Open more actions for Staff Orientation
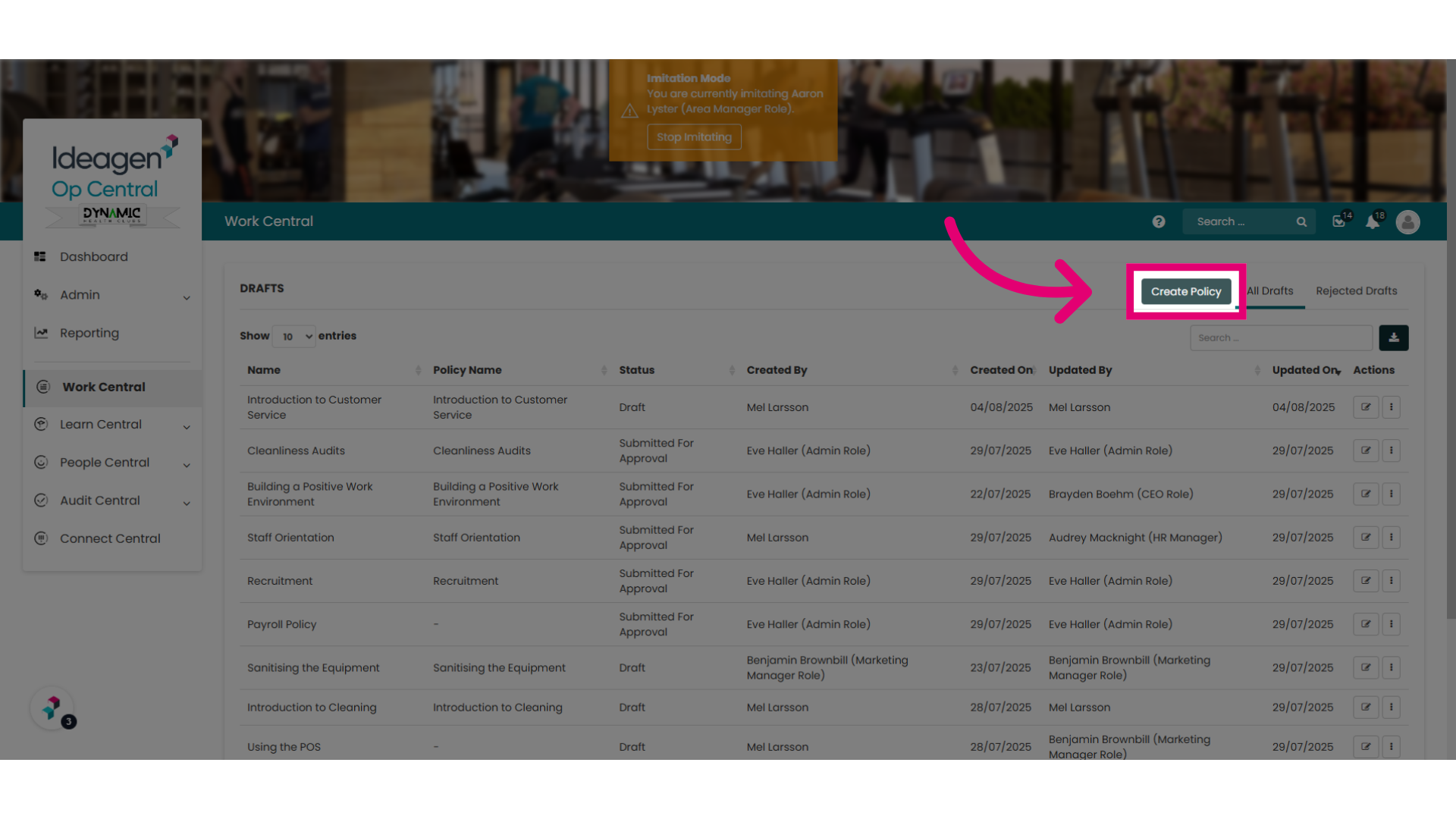1456x819 pixels. (1391, 538)
